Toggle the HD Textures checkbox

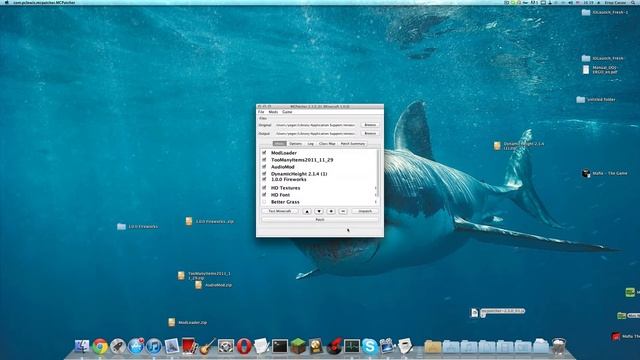[264, 188]
